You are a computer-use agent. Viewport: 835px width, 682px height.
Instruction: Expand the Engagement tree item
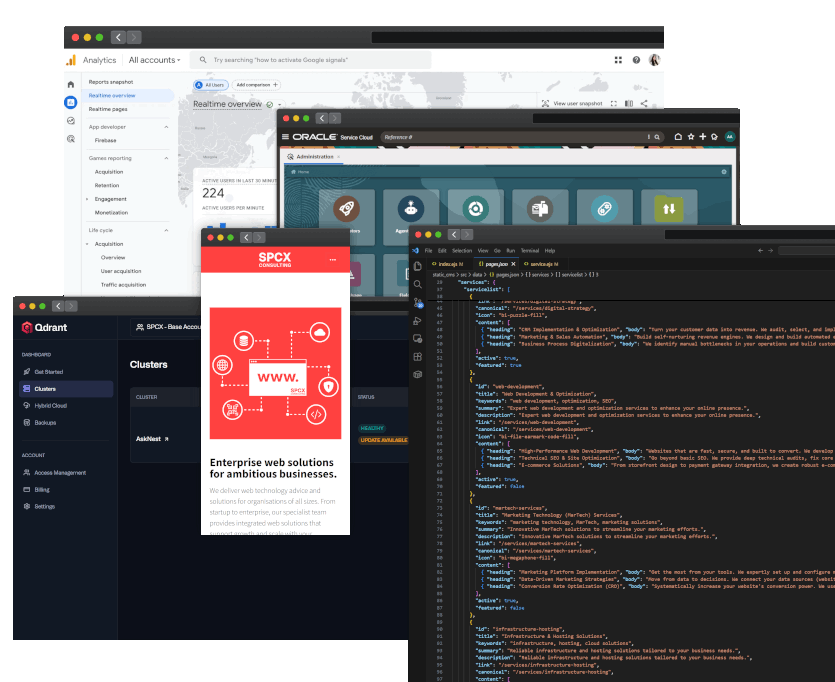(x=87, y=199)
